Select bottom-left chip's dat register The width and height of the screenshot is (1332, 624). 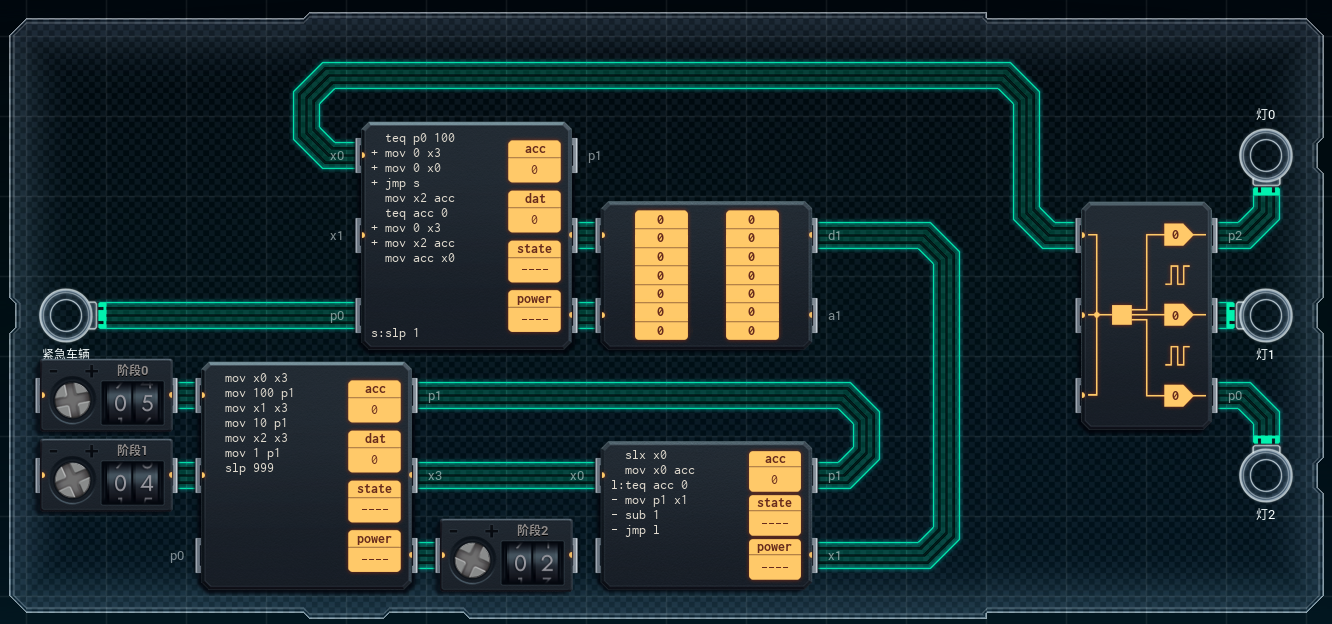coord(374,451)
